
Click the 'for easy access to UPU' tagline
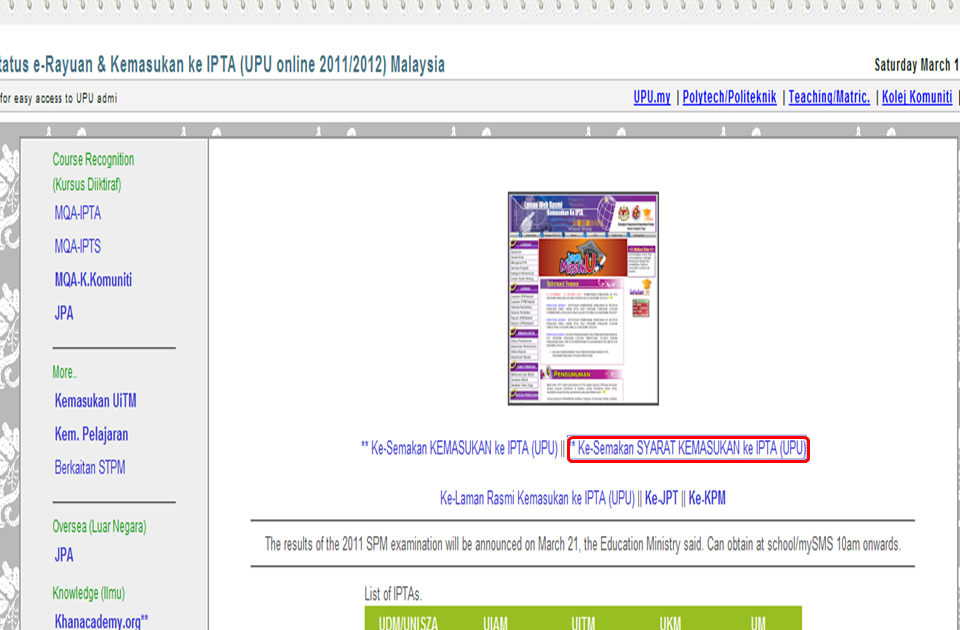pyautogui.click(x=58, y=98)
